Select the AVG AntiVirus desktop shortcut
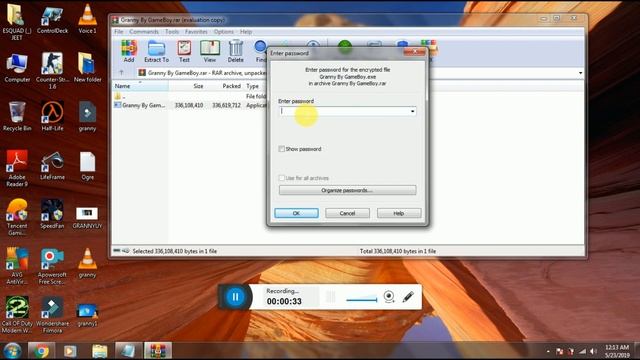The image size is (640, 360). click(x=17, y=266)
